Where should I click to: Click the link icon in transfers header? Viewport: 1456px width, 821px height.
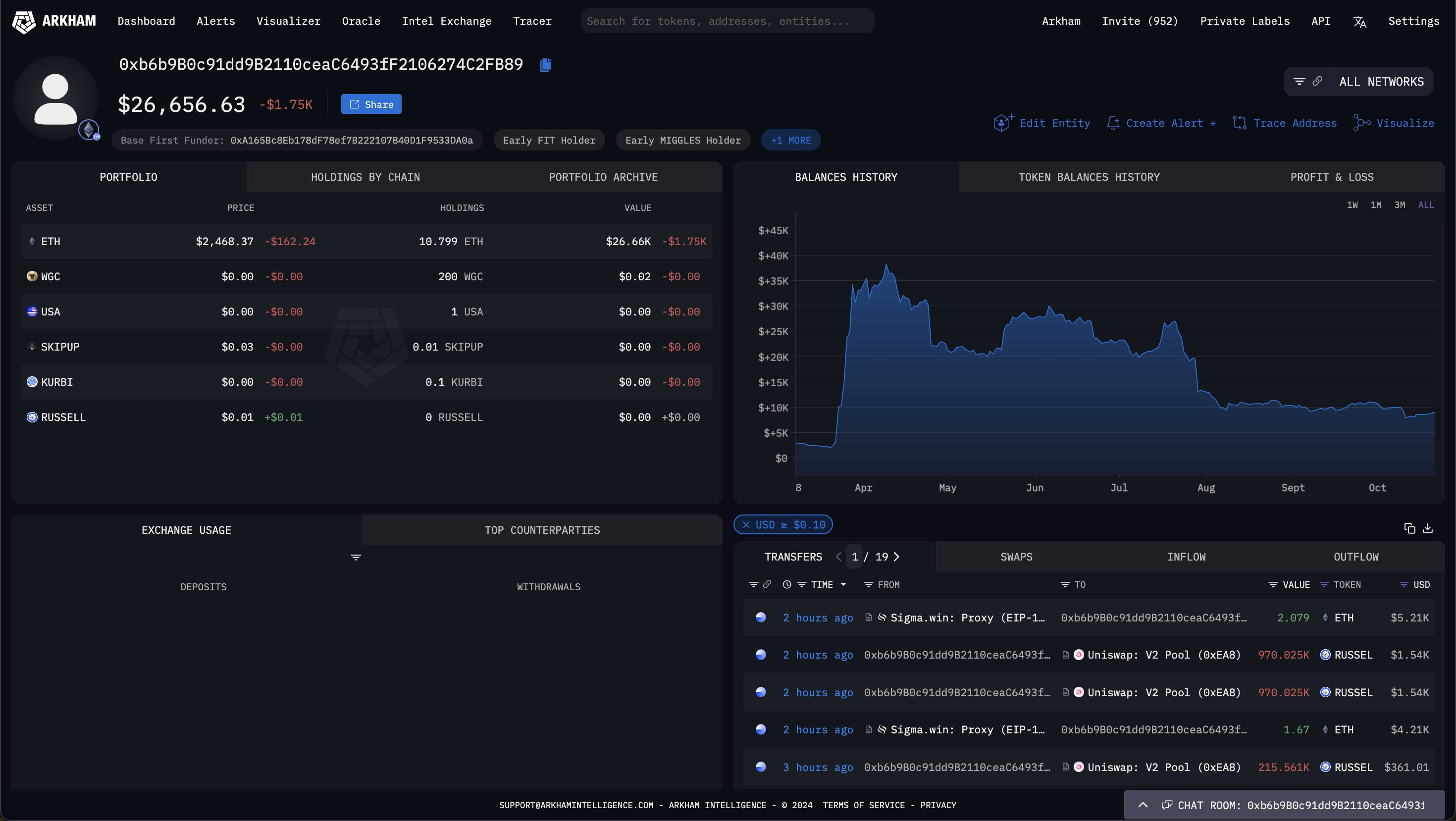point(767,584)
